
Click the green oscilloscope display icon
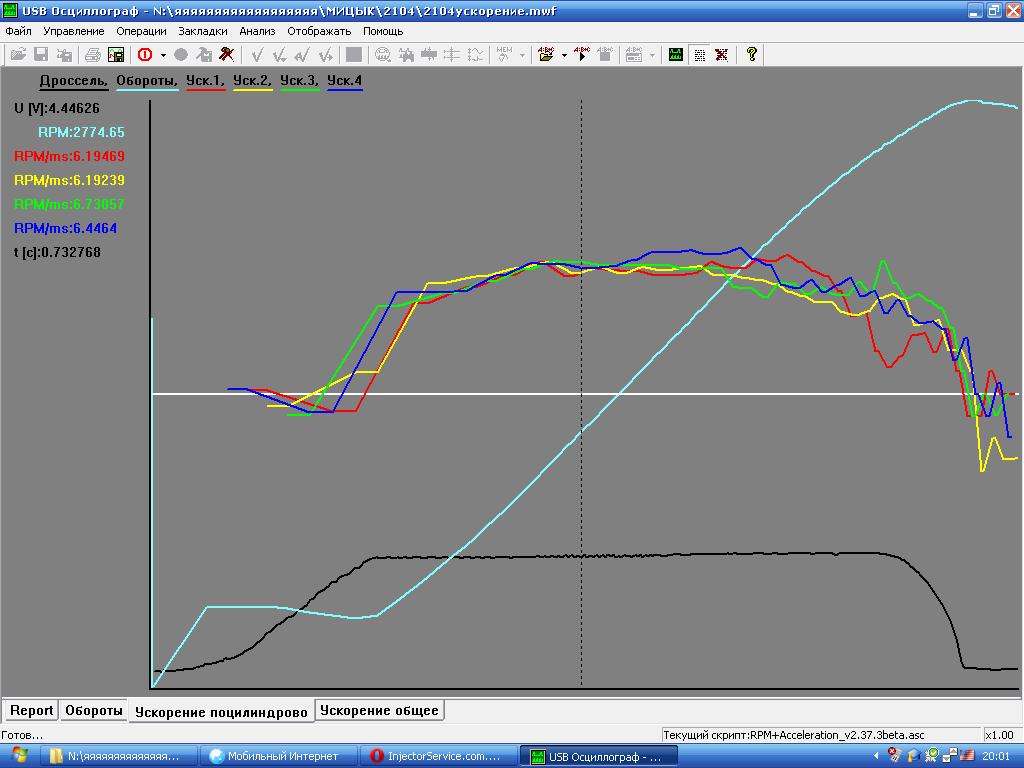click(676, 55)
